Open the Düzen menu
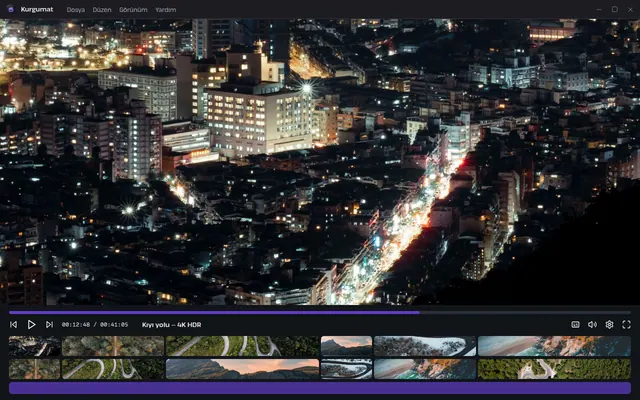Screen dimensions: 640x400 point(102,10)
